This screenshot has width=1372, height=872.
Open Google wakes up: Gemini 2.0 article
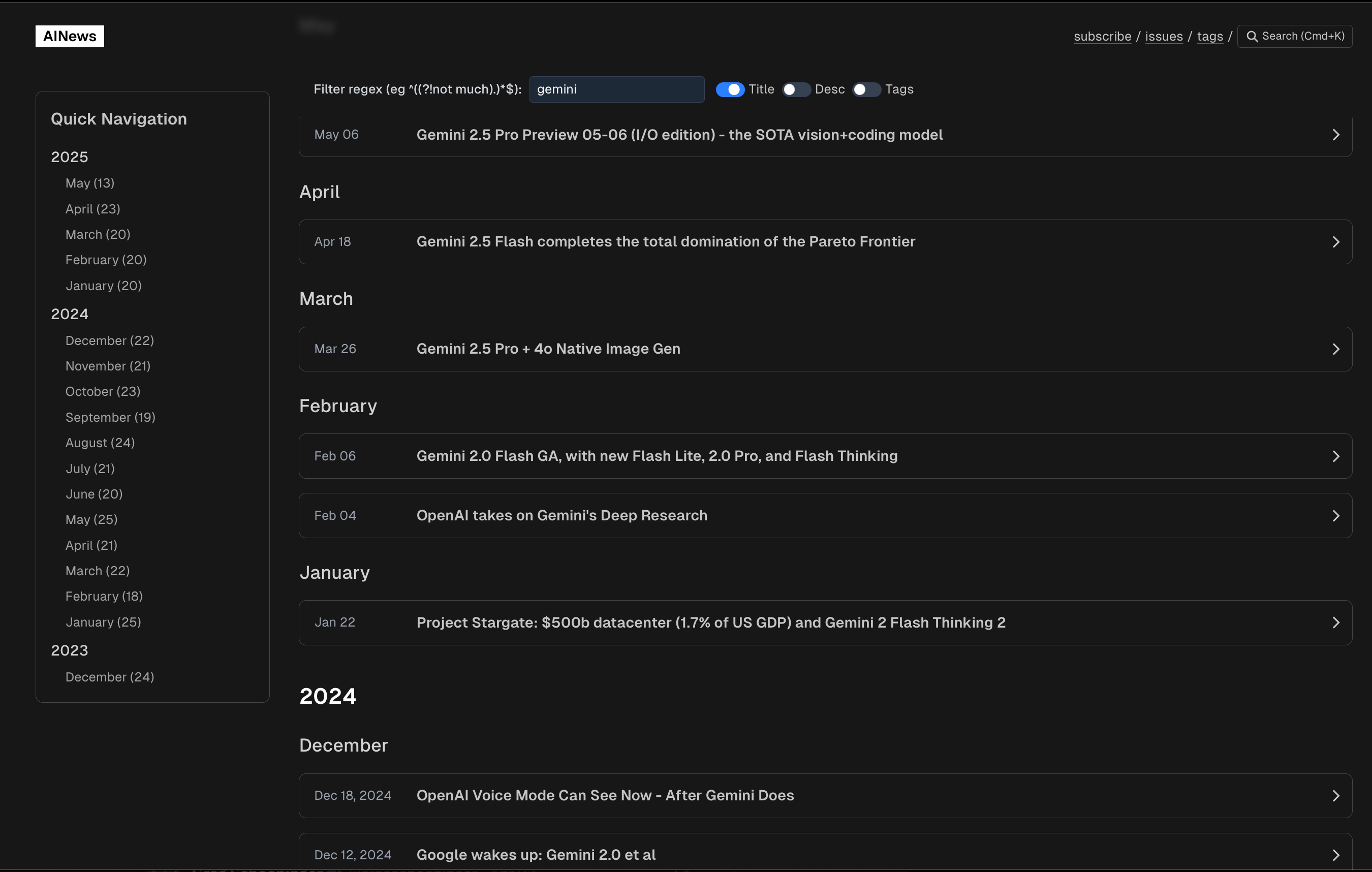(536, 854)
